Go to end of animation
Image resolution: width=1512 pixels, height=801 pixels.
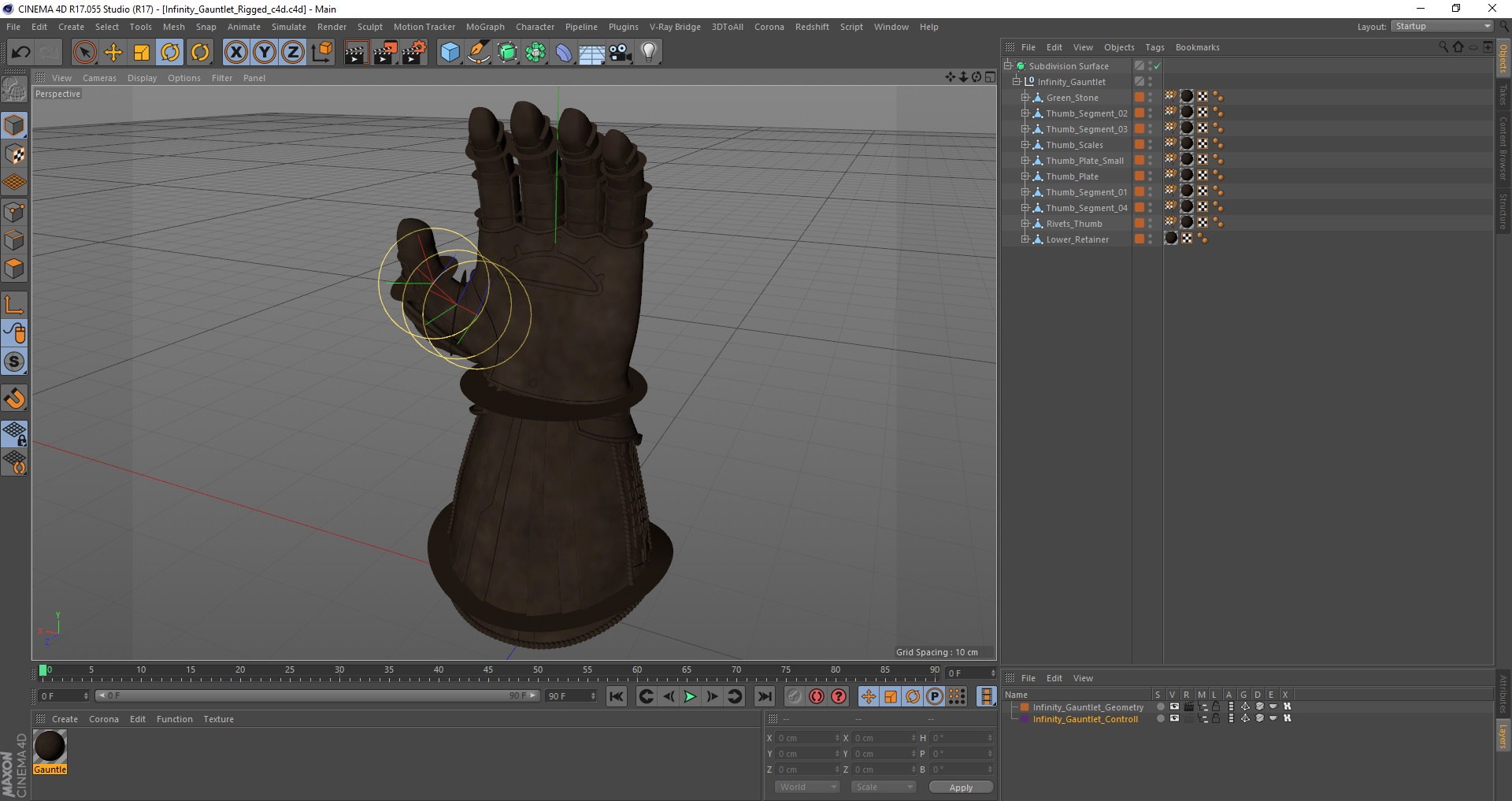764,696
